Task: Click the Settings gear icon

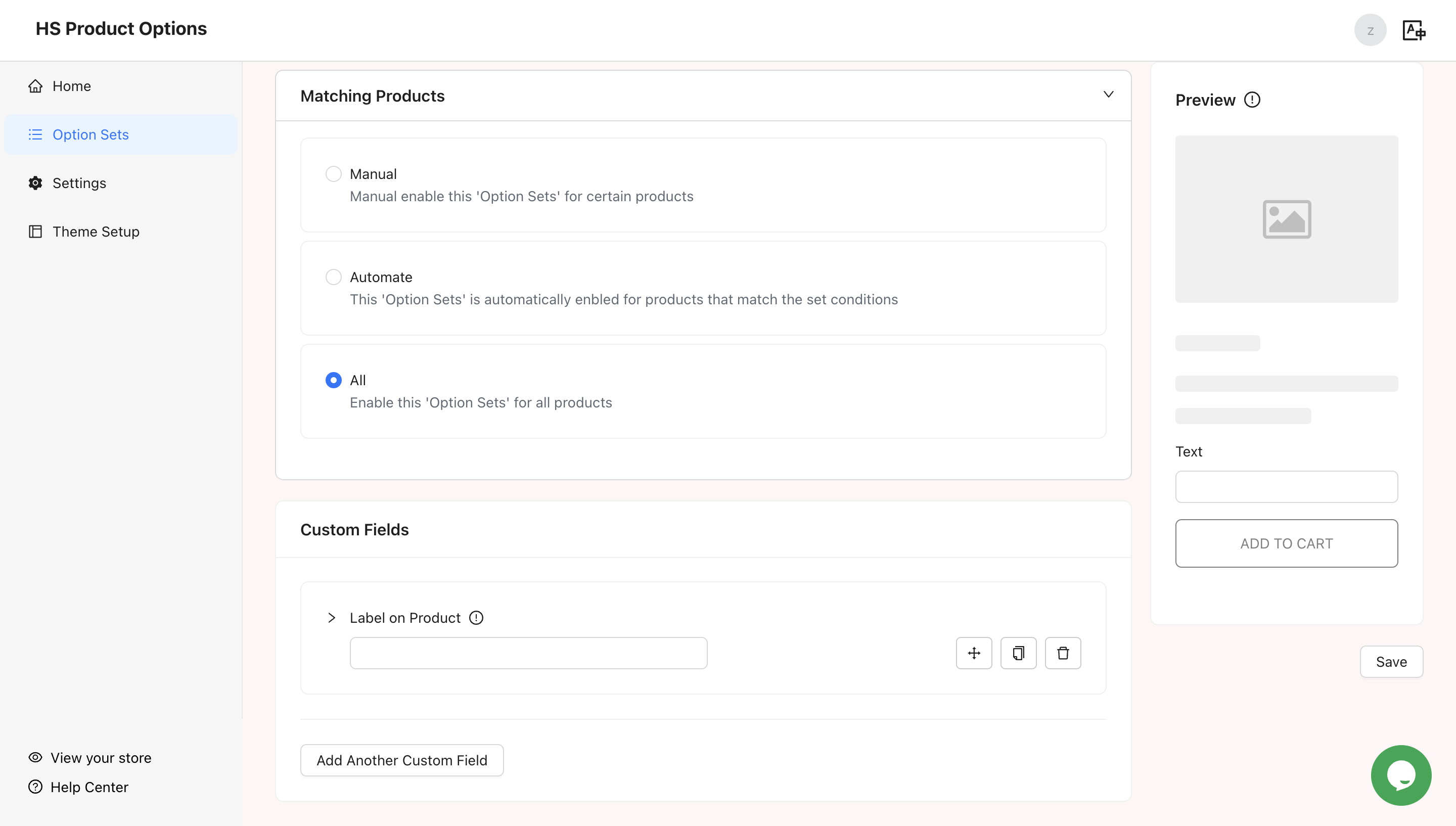Action: [35, 183]
